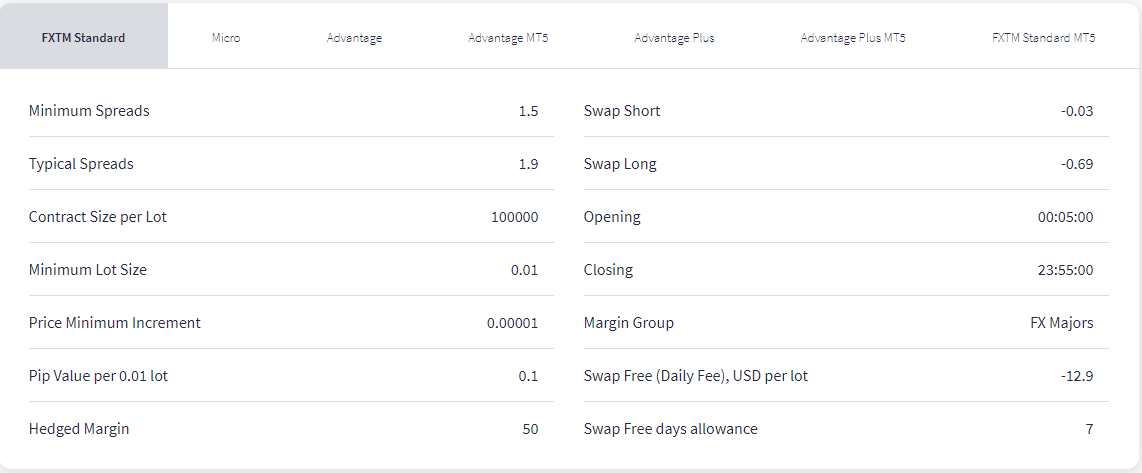Click the Price Minimum Increment label
Screen dimensions: 1142x473
tap(114, 322)
